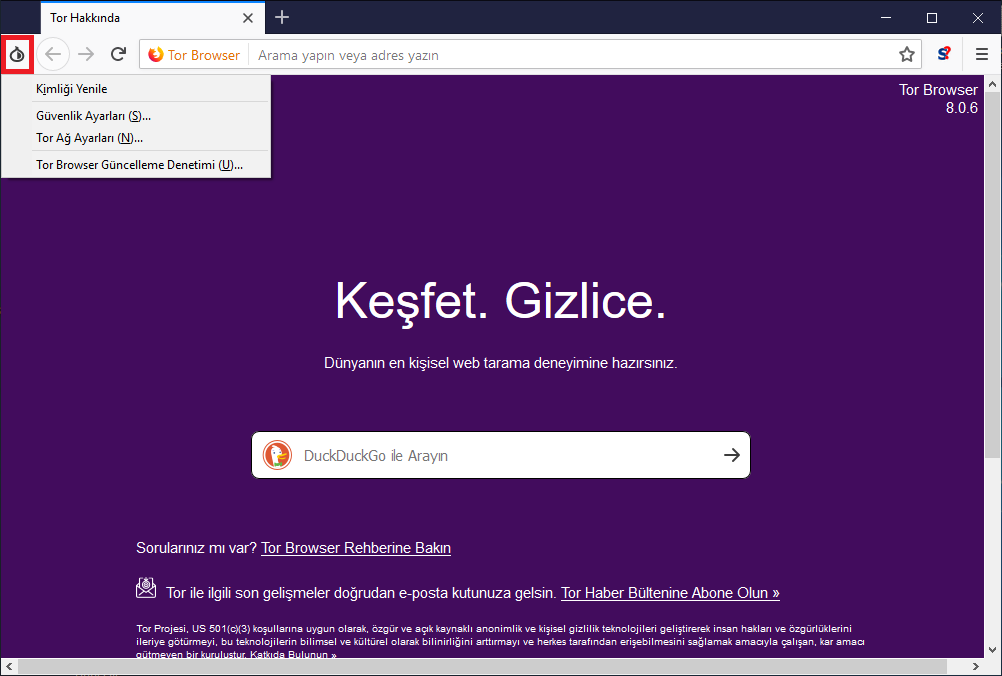Click the Tor Browser 8.0.6 version text
Viewport: 1002px width, 676px height.
[938, 98]
